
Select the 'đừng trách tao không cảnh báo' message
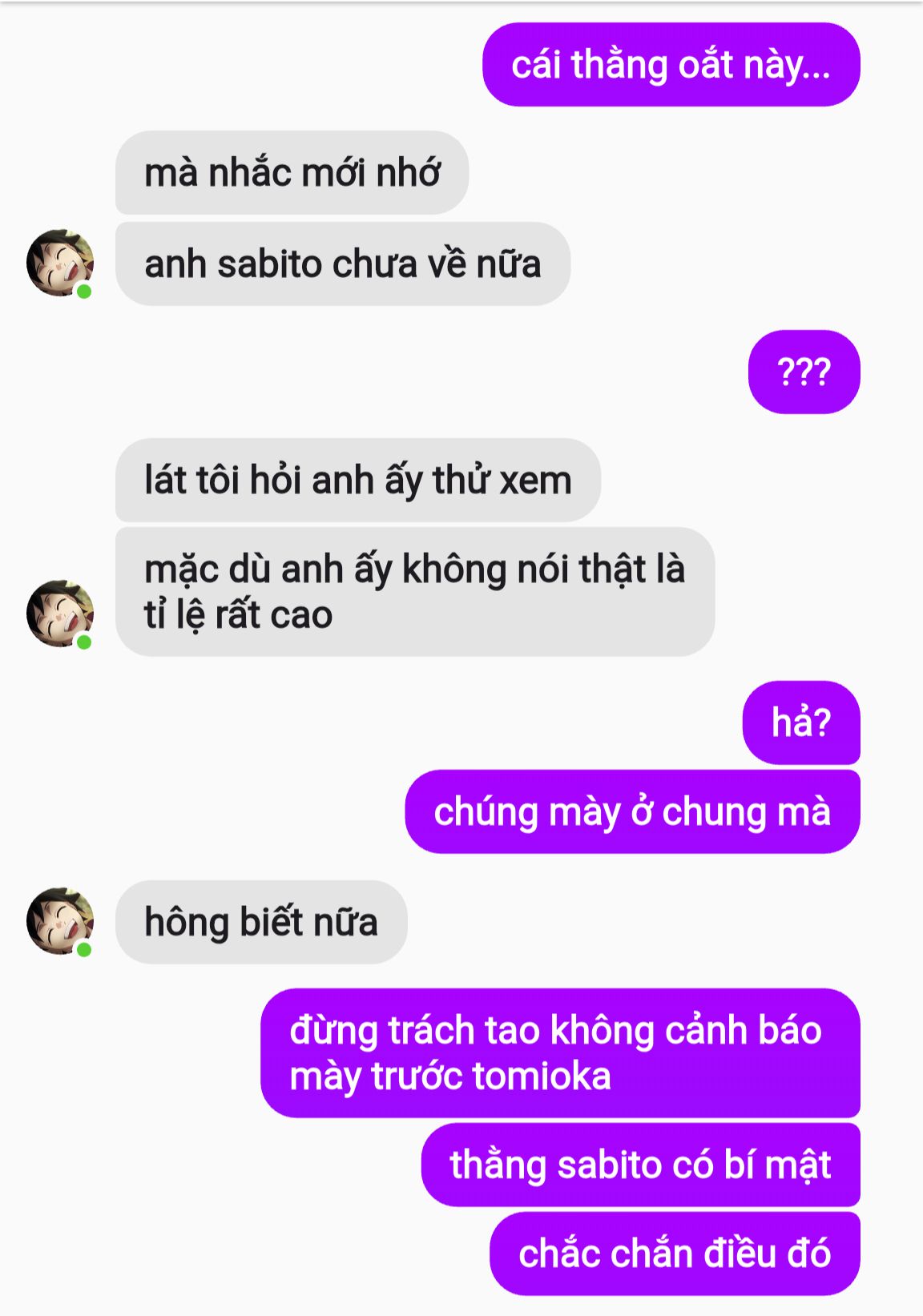coord(561,1052)
